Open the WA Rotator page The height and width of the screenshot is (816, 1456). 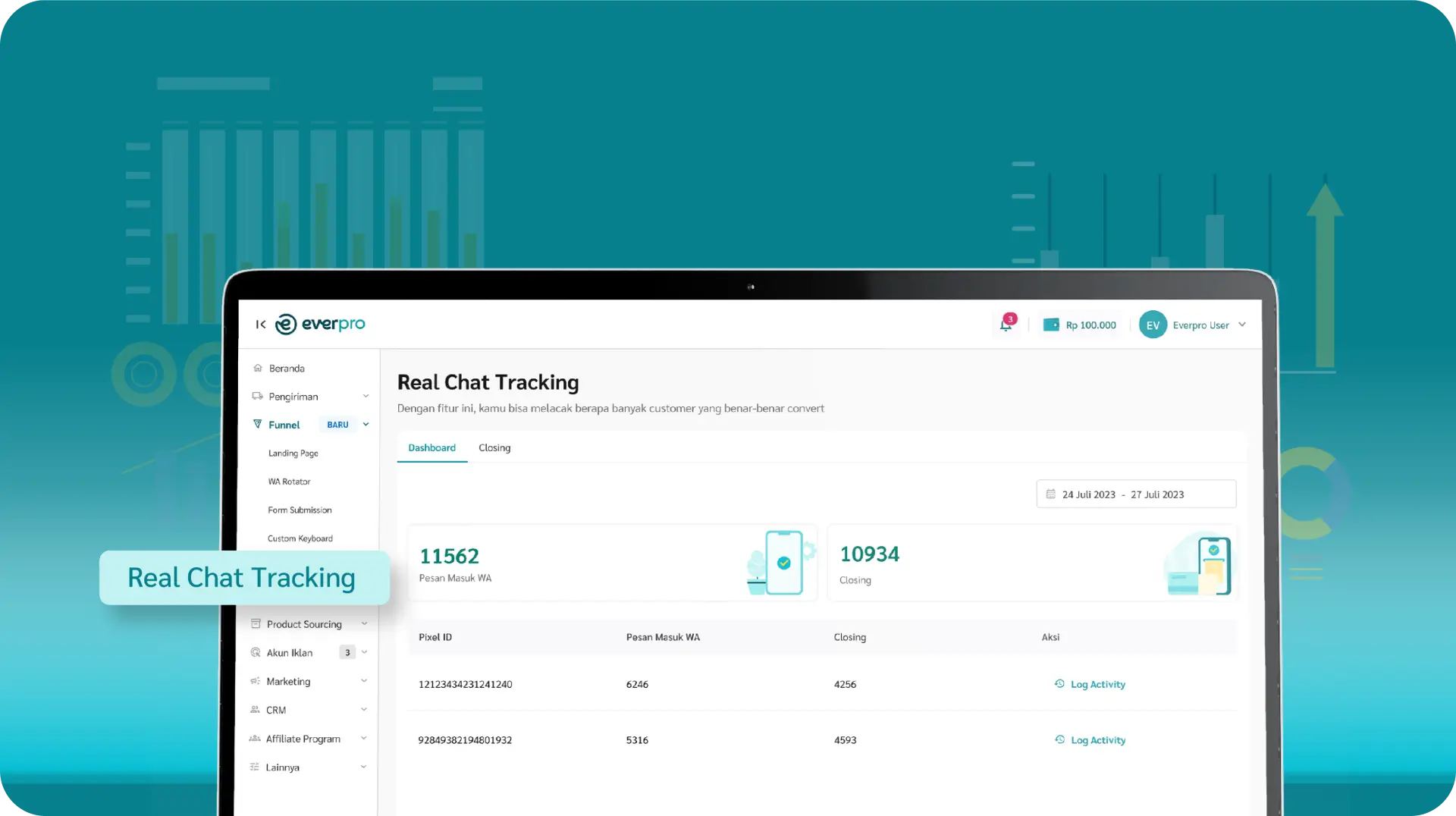(289, 482)
